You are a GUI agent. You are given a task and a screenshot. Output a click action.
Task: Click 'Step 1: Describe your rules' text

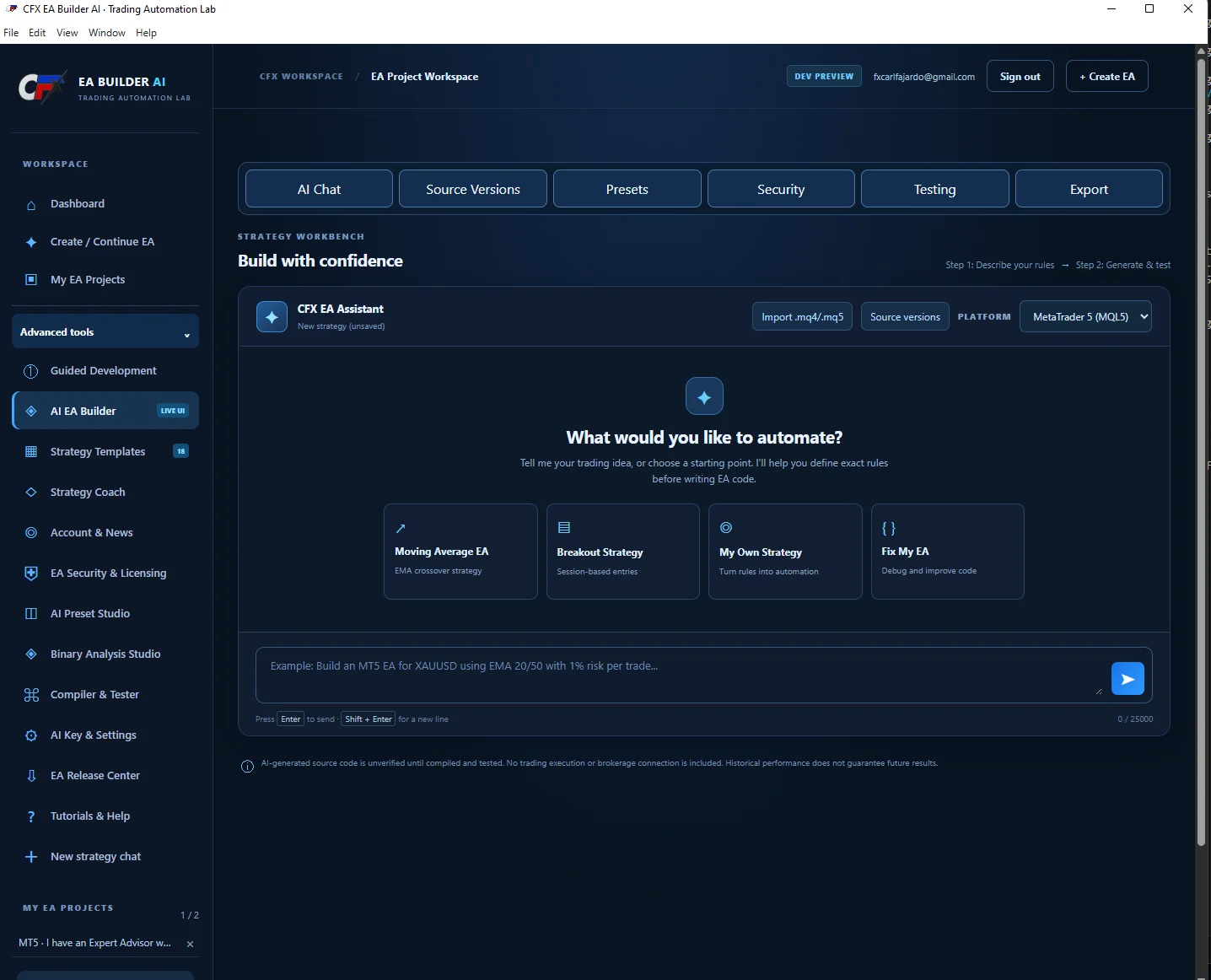coord(999,265)
